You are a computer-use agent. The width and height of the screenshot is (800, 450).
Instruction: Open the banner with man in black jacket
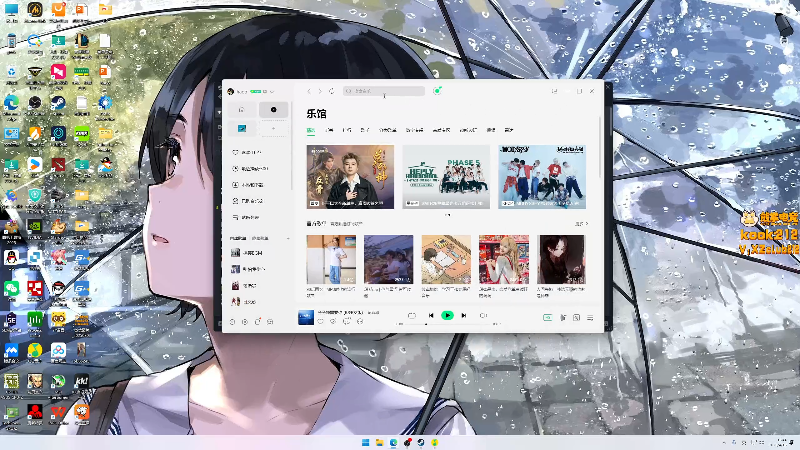350,177
